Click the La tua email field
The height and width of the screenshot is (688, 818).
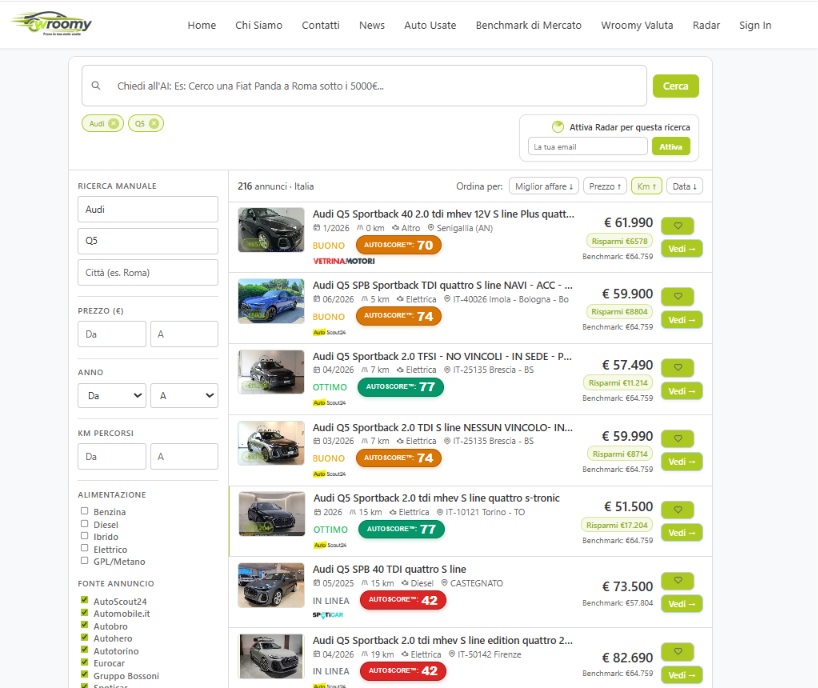tap(588, 147)
